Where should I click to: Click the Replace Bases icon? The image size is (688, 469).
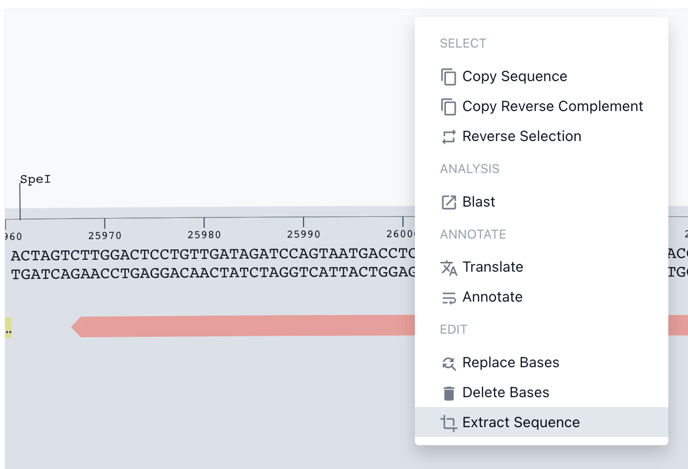(x=448, y=363)
